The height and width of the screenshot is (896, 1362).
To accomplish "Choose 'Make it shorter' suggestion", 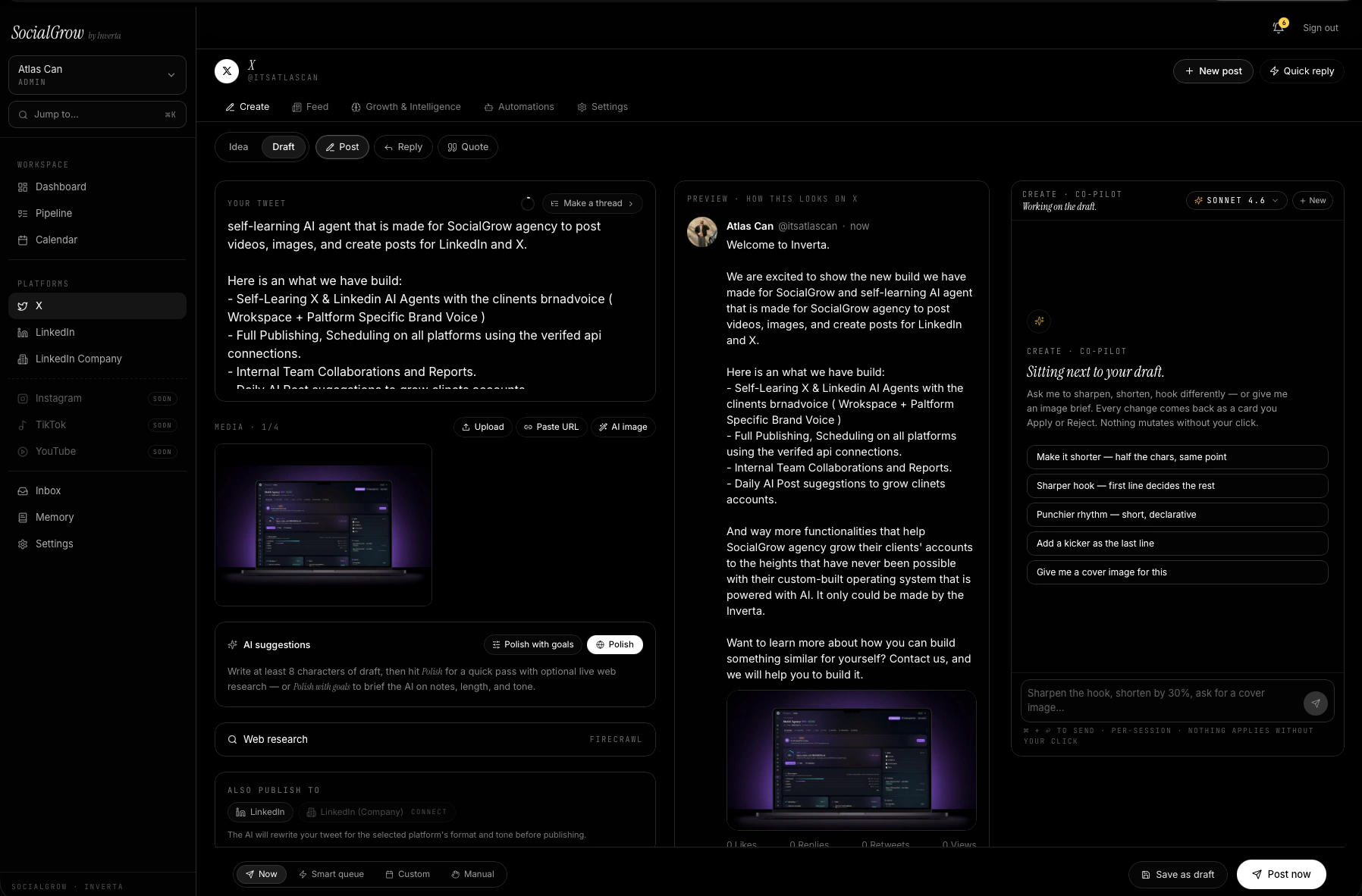I will (x=1177, y=457).
